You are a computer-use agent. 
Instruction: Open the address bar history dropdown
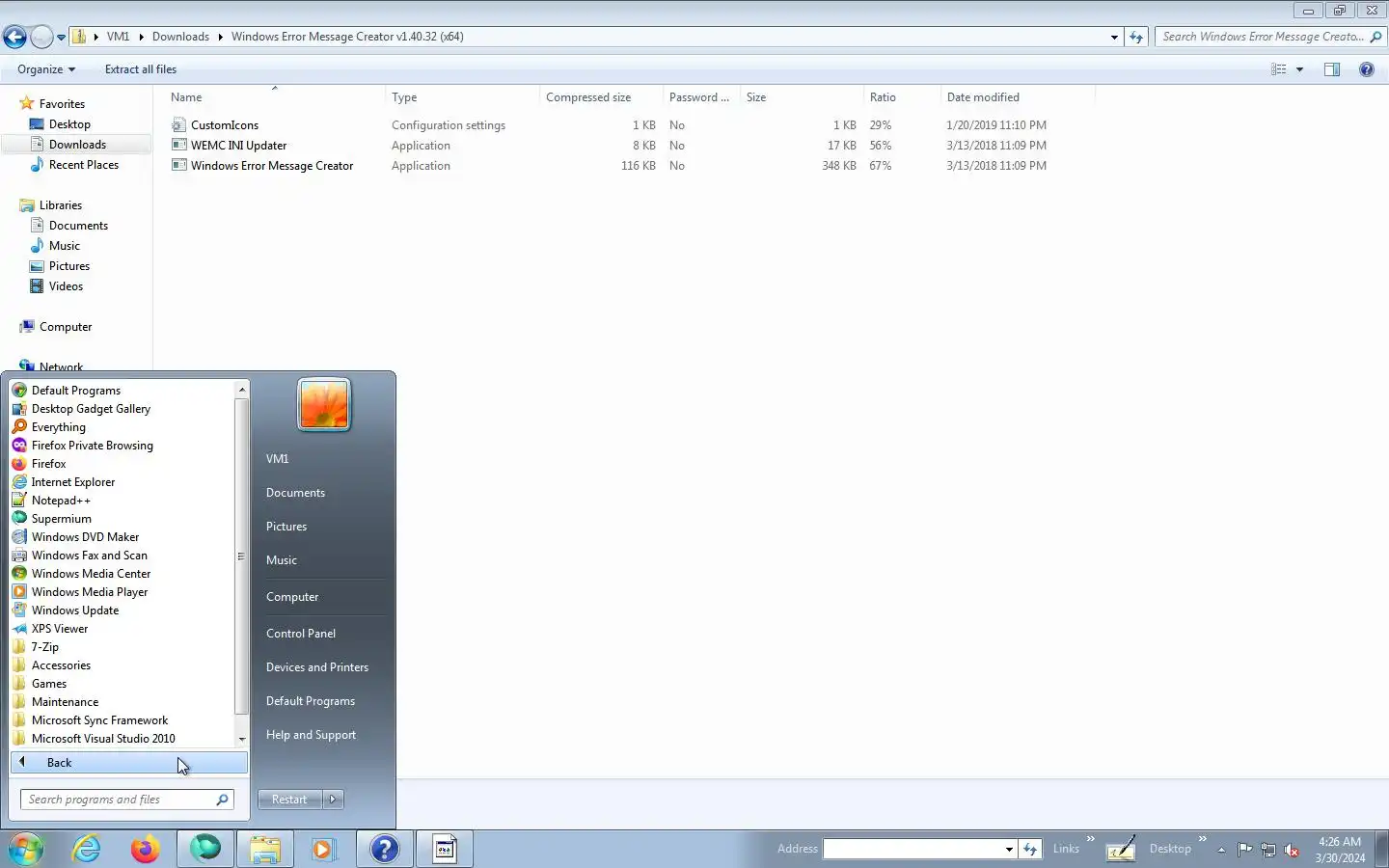[x=1114, y=38]
